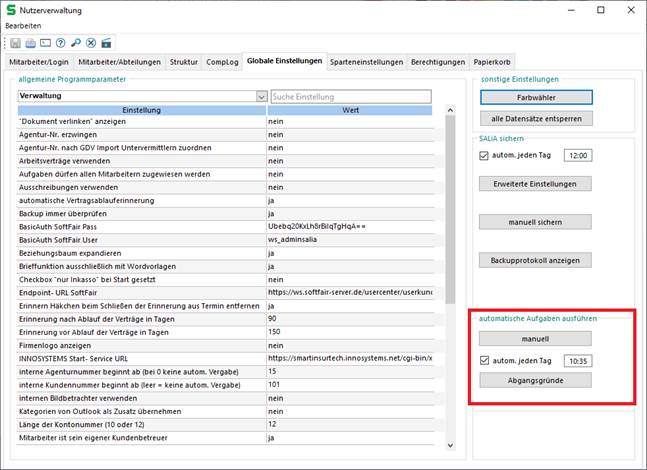This screenshot has width=647, height=470.
Task: Click the circled X cancel toolbar icon
Action: coord(91,43)
